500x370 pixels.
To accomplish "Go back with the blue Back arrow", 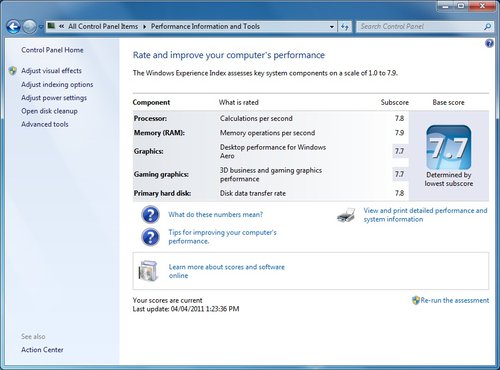I will pyautogui.click(x=14, y=27).
